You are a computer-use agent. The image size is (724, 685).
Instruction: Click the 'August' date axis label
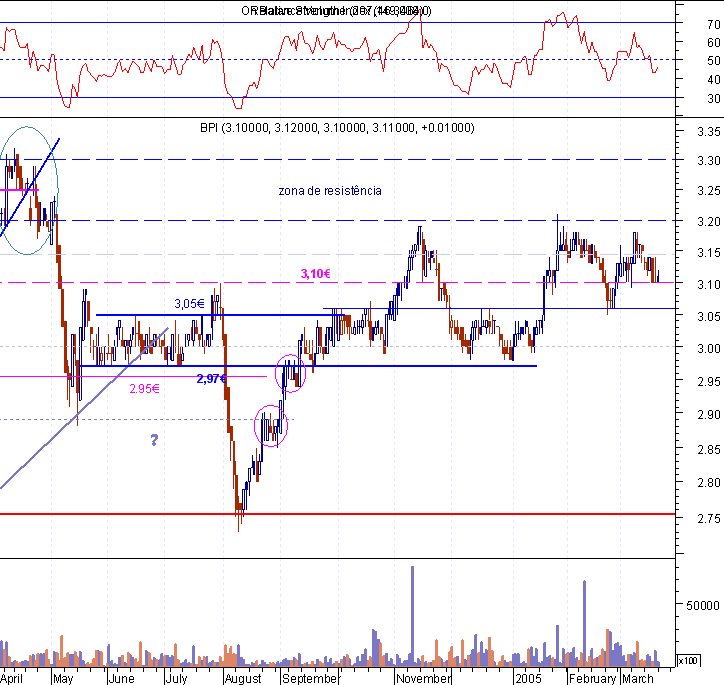[243, 678]
